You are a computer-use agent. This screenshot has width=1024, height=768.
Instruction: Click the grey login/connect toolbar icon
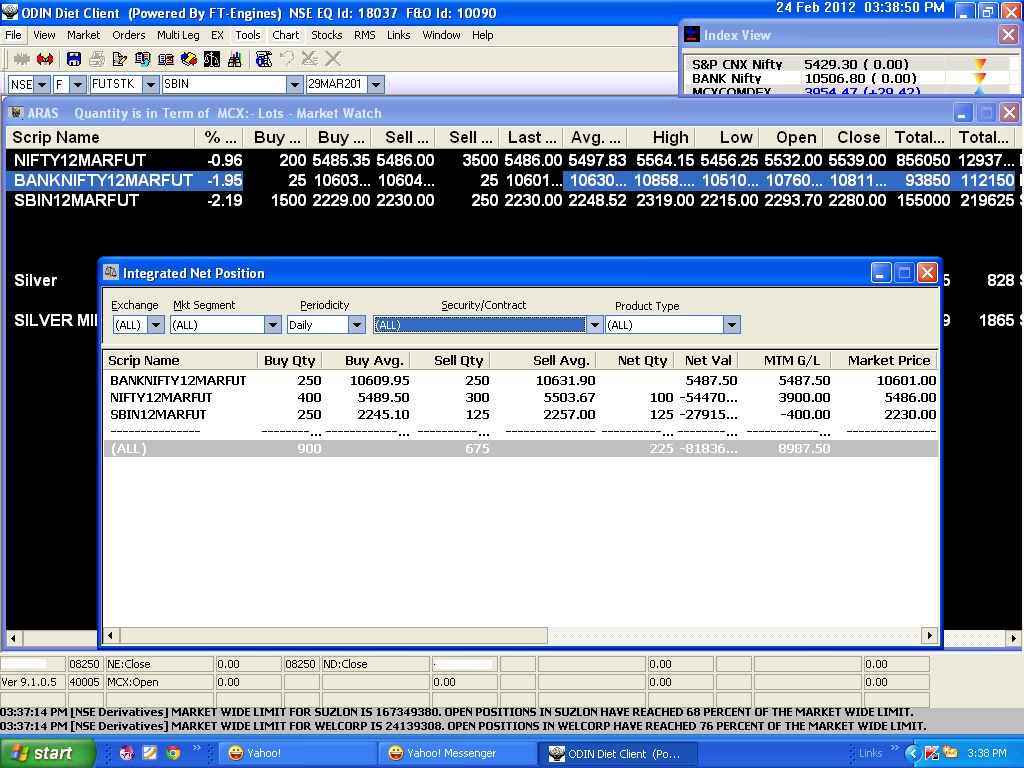[x=22, y=59]
